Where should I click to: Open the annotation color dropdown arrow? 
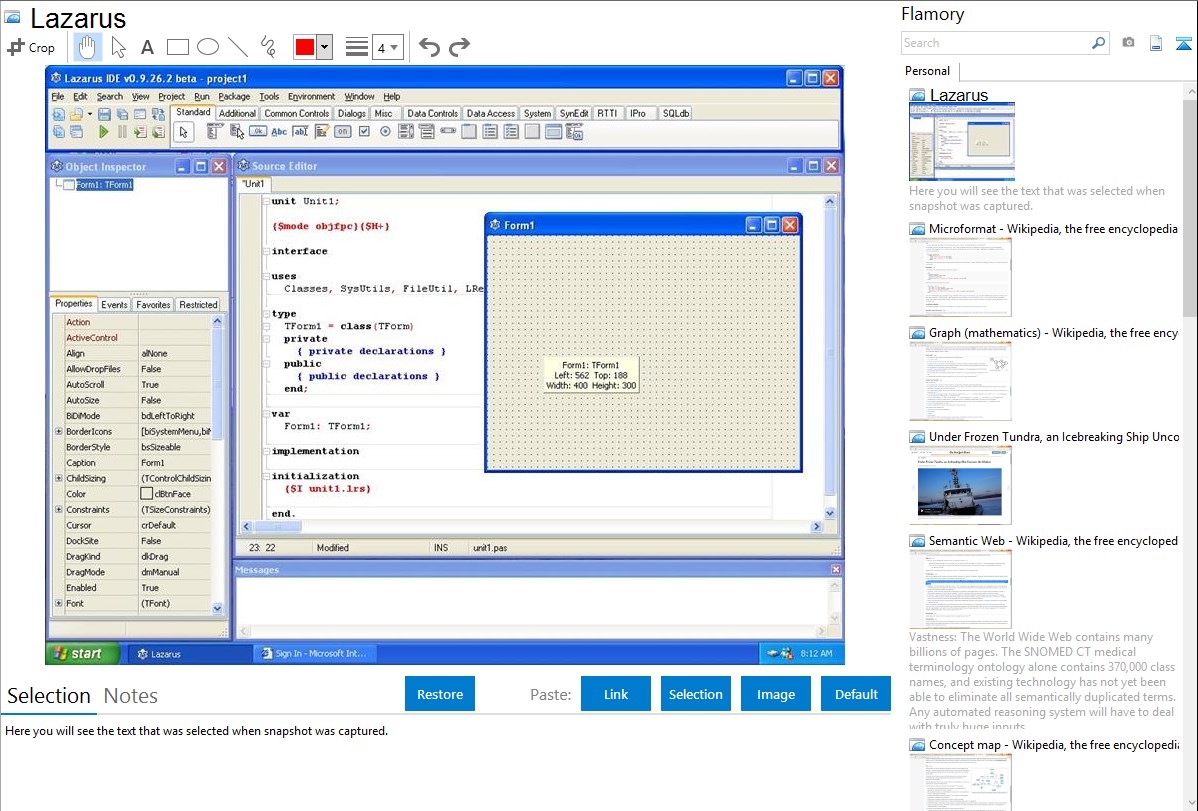pos(325,47)
